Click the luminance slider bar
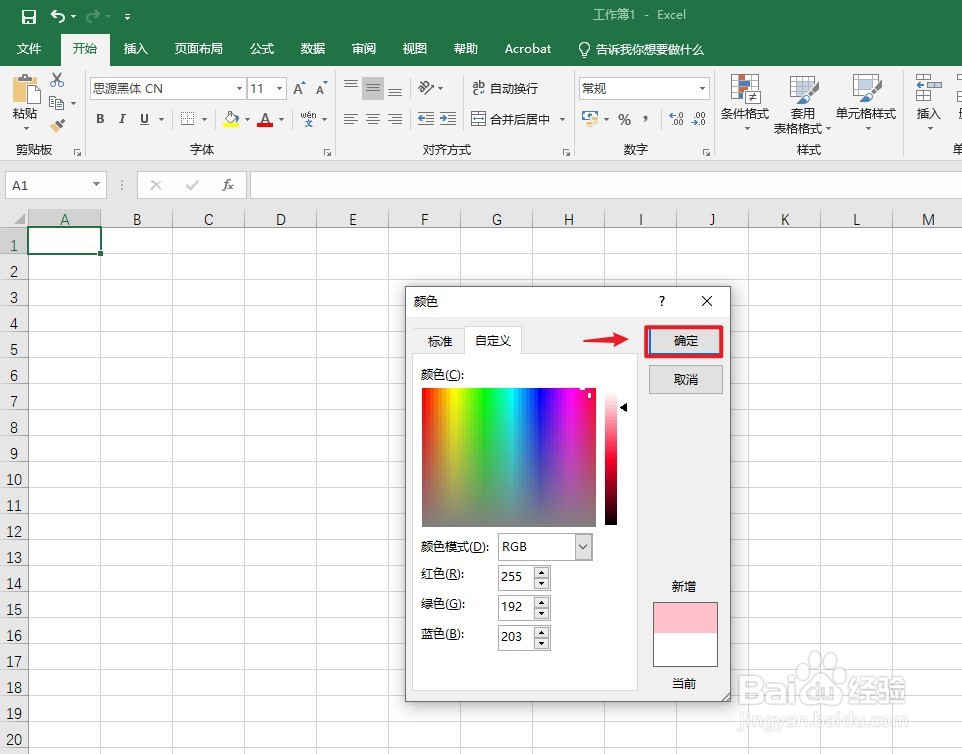 pyautogui.click(x=611, y=456)
